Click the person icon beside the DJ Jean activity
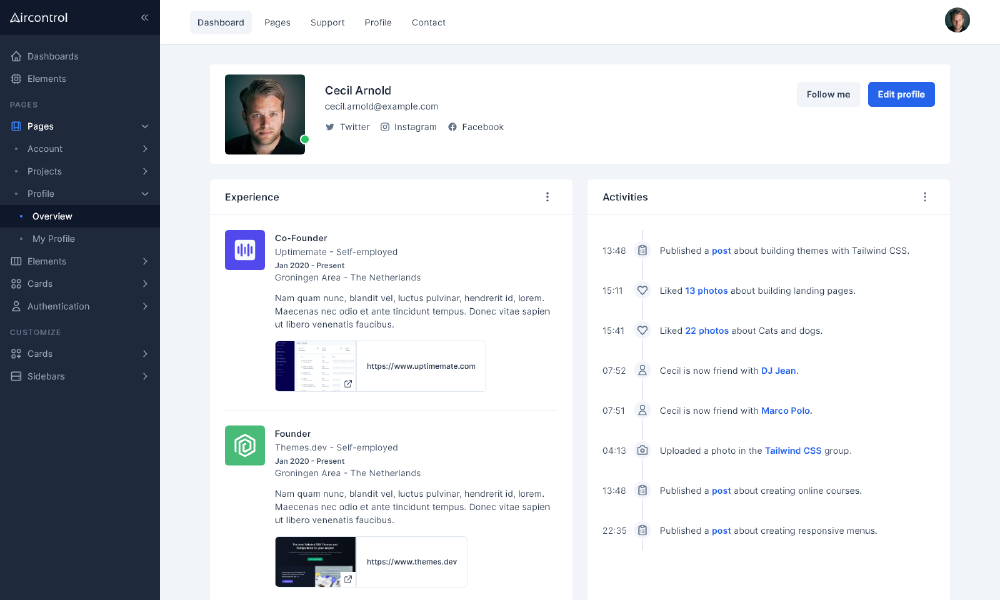The image size is (1000, 600). [644, 370]
